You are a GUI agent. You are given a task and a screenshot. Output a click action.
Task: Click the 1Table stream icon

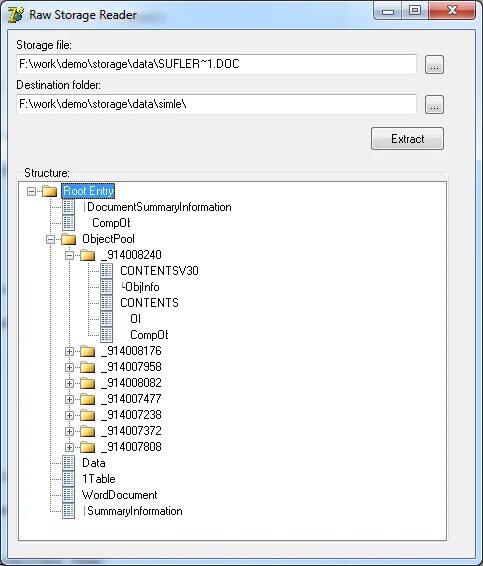click(69, 479)
